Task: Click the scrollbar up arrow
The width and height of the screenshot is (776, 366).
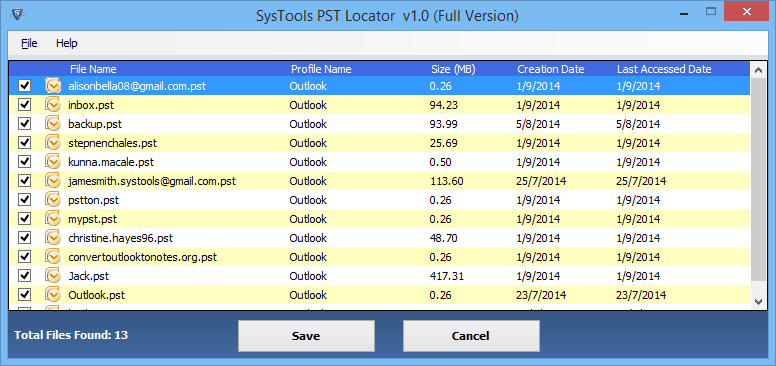Action: [758, 70]
